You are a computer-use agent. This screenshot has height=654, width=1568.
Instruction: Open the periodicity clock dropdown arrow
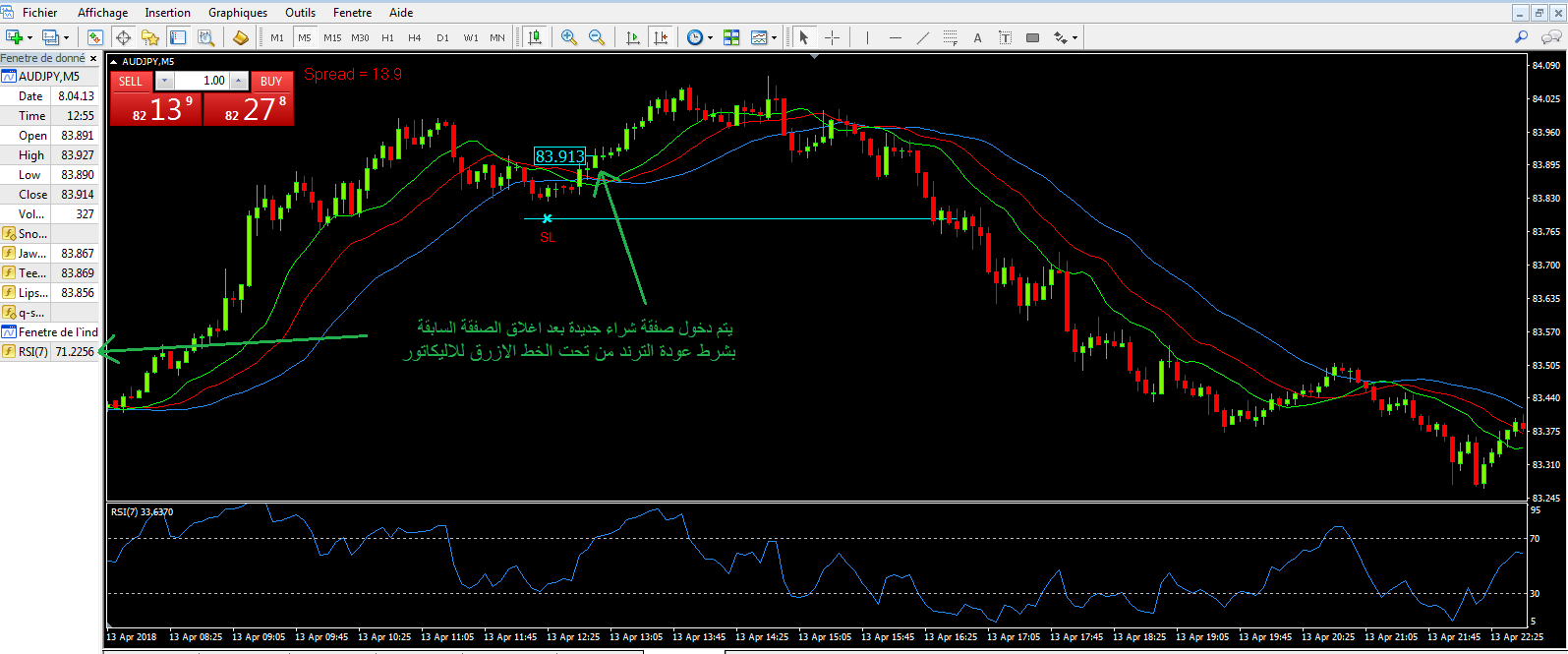point(710,38)
